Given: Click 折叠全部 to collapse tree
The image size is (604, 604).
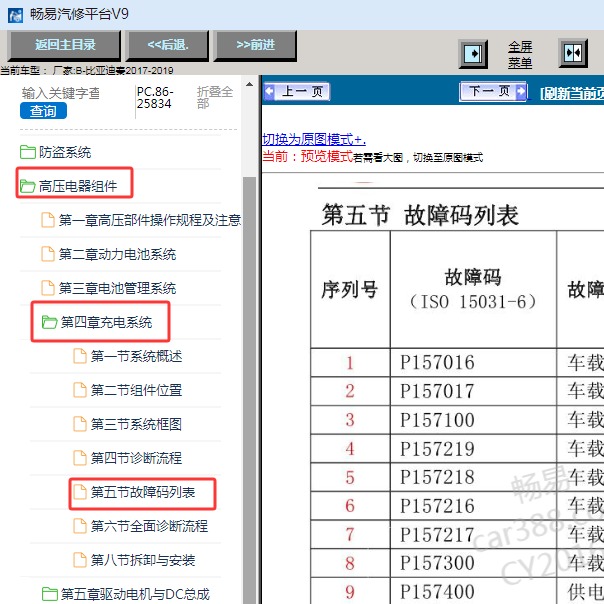Looking at the screenshot, I should [215, 97].
